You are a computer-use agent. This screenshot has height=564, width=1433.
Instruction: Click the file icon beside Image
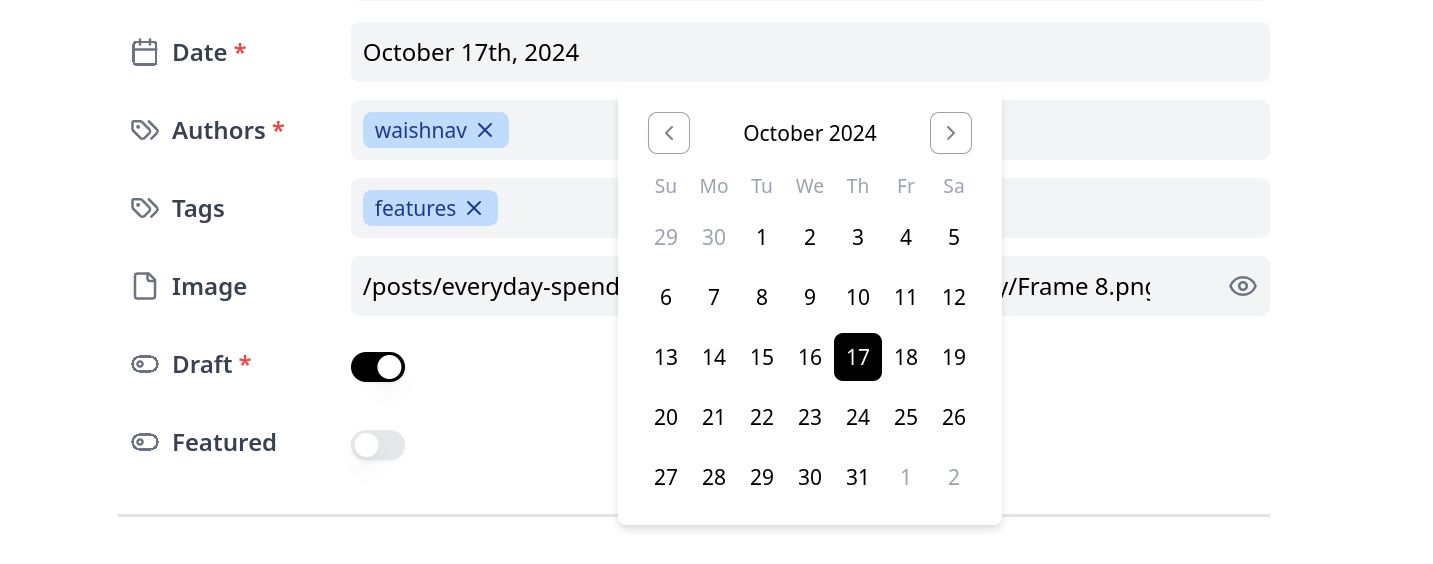click(145, 286)
